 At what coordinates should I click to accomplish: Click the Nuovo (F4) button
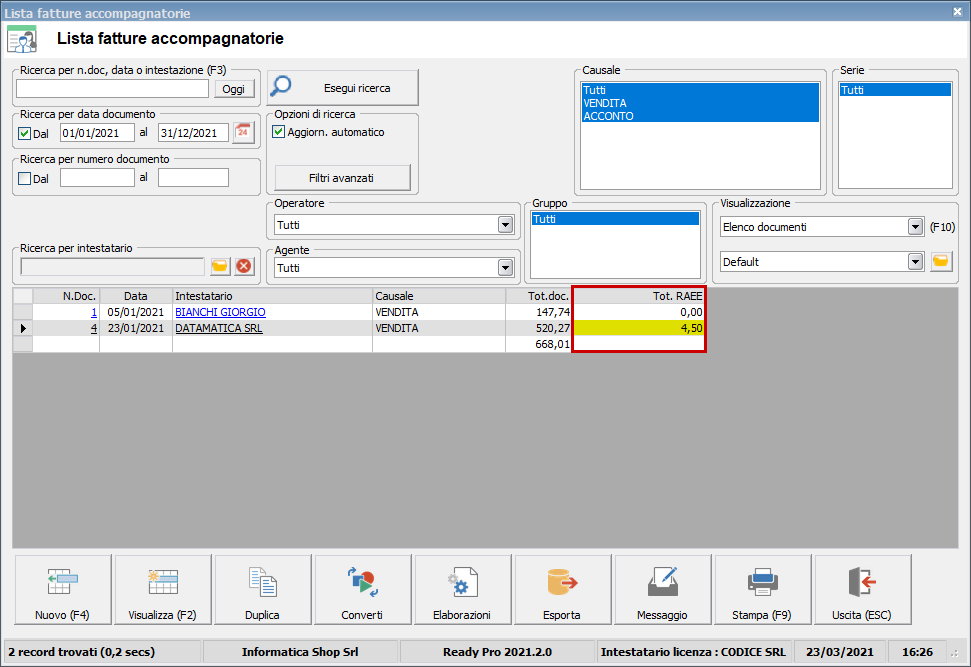tap(63, 590)
